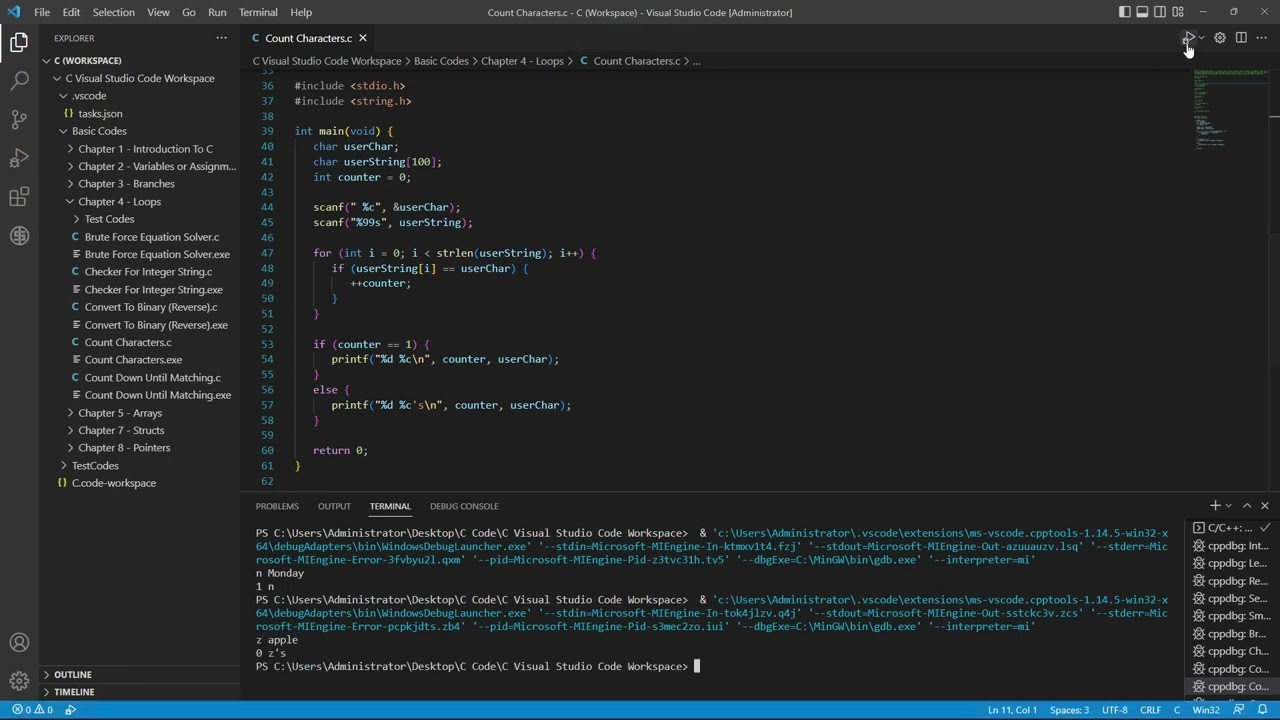This screenshot has width=1280, height=720.
Task: Open the Search view in activity bar
Action: point(19,81)
